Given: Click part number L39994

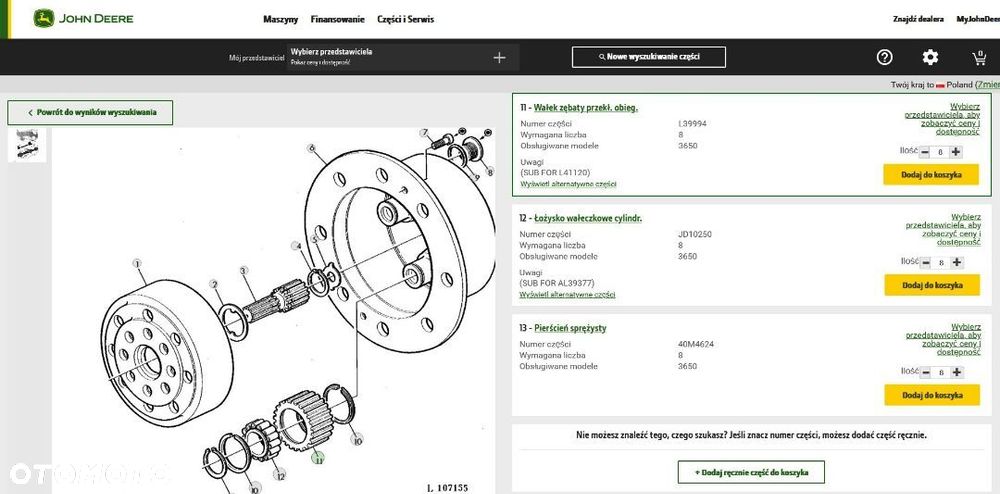Looking at the screenshot, I should 692,124.
